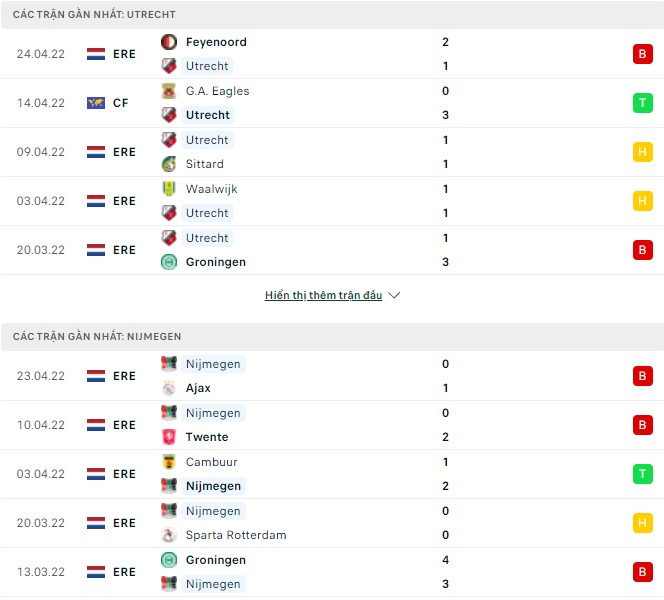Screen dimensions: 664x600
Task: Click the Ajax club logo
Action: [x=168, y=388]
